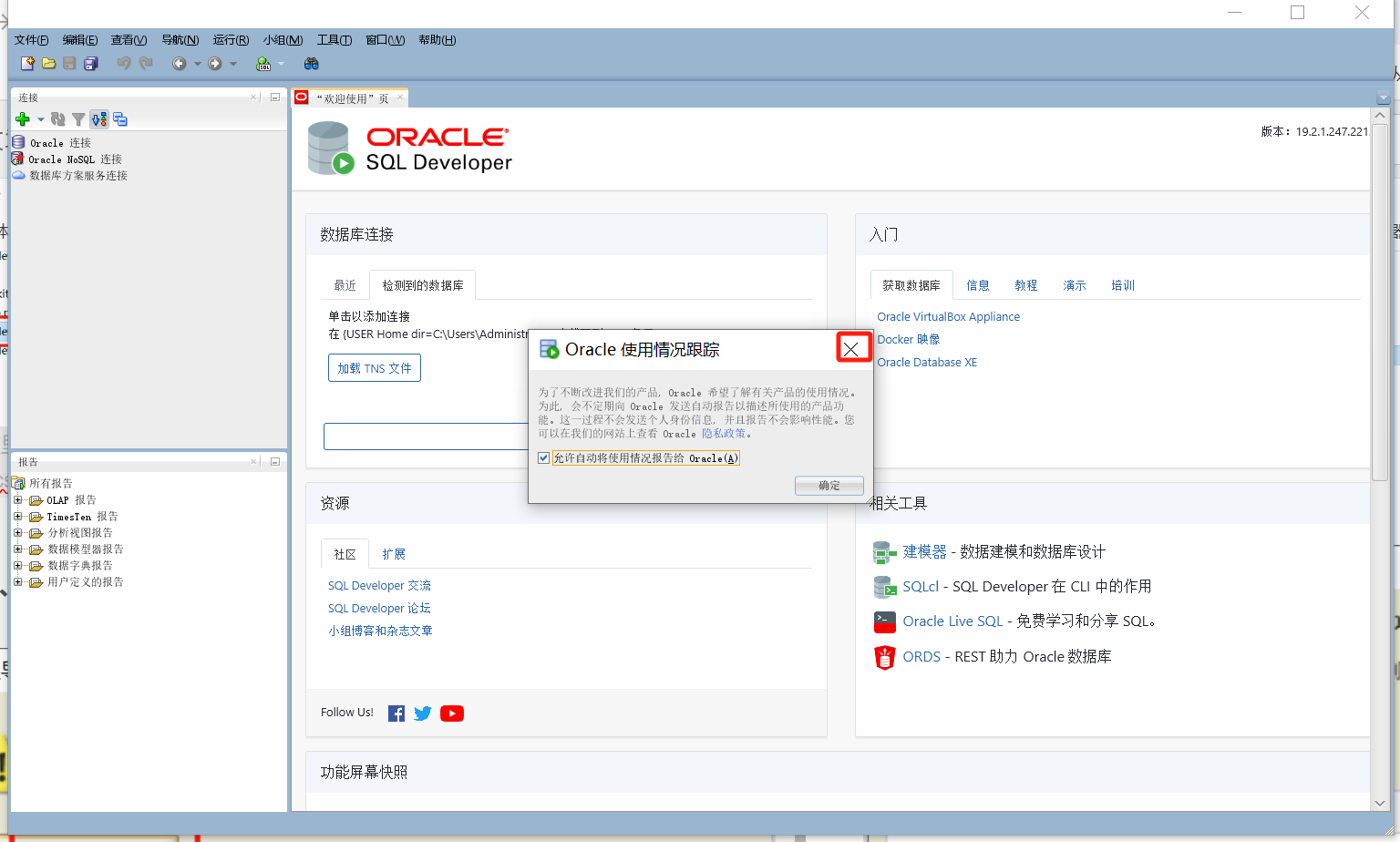Refresh the connections list

[57, 118]
